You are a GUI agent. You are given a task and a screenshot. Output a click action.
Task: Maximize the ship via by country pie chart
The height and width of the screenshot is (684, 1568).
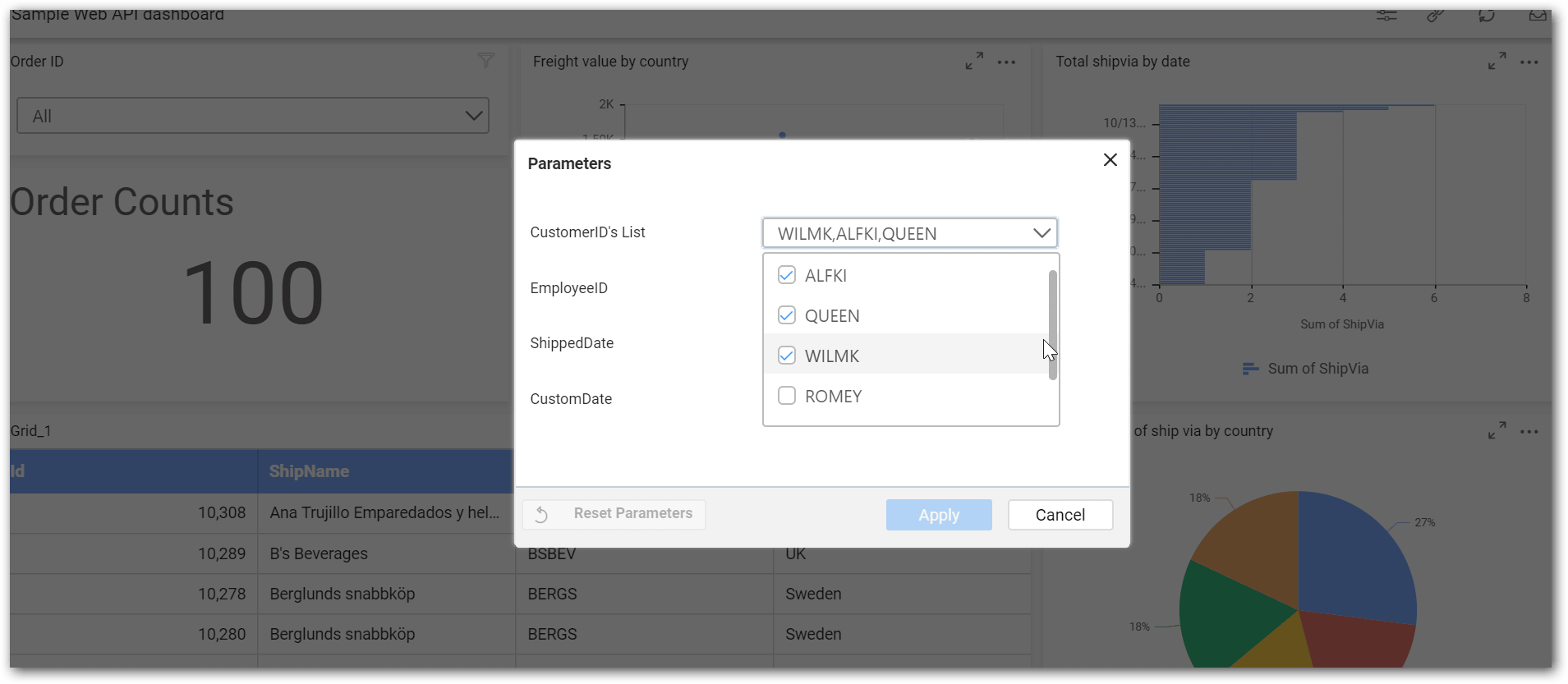[x=1497, y=431]
